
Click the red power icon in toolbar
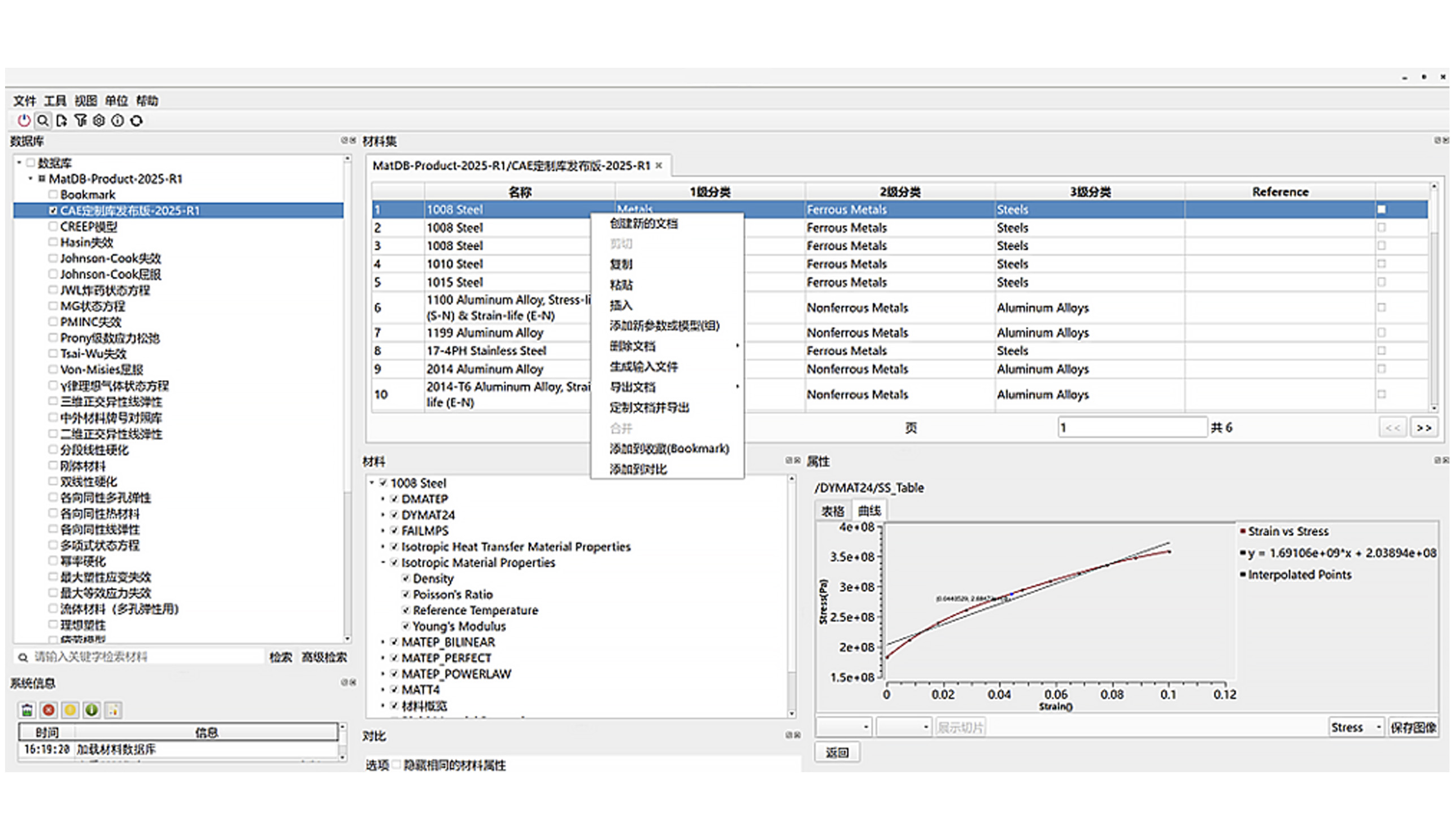coord(24,120)
